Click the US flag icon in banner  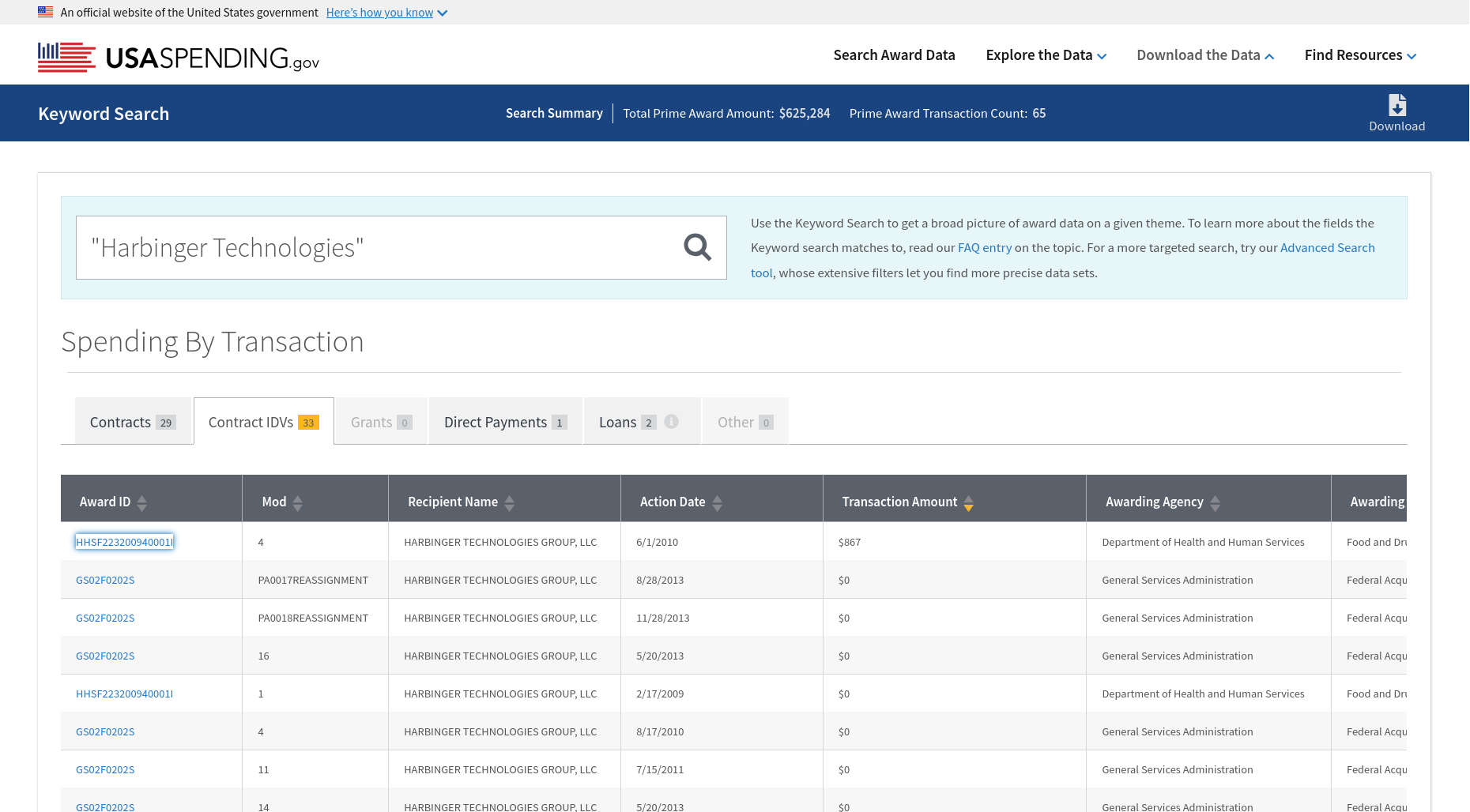coord(46,12)
